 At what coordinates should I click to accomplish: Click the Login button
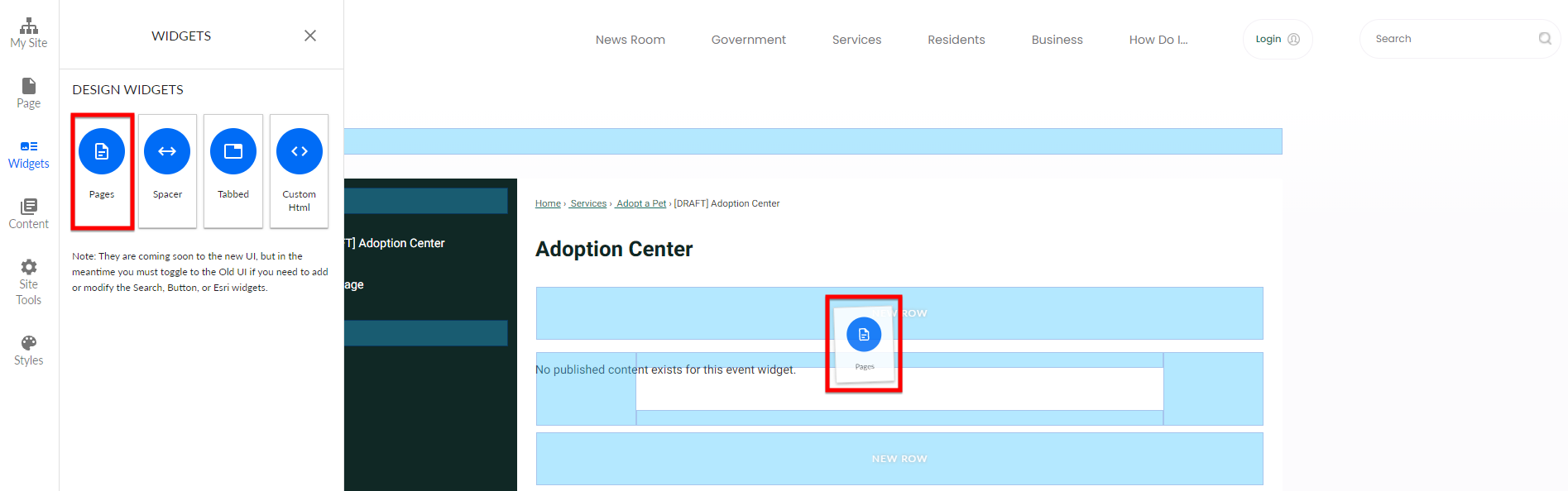point(1278,39)
